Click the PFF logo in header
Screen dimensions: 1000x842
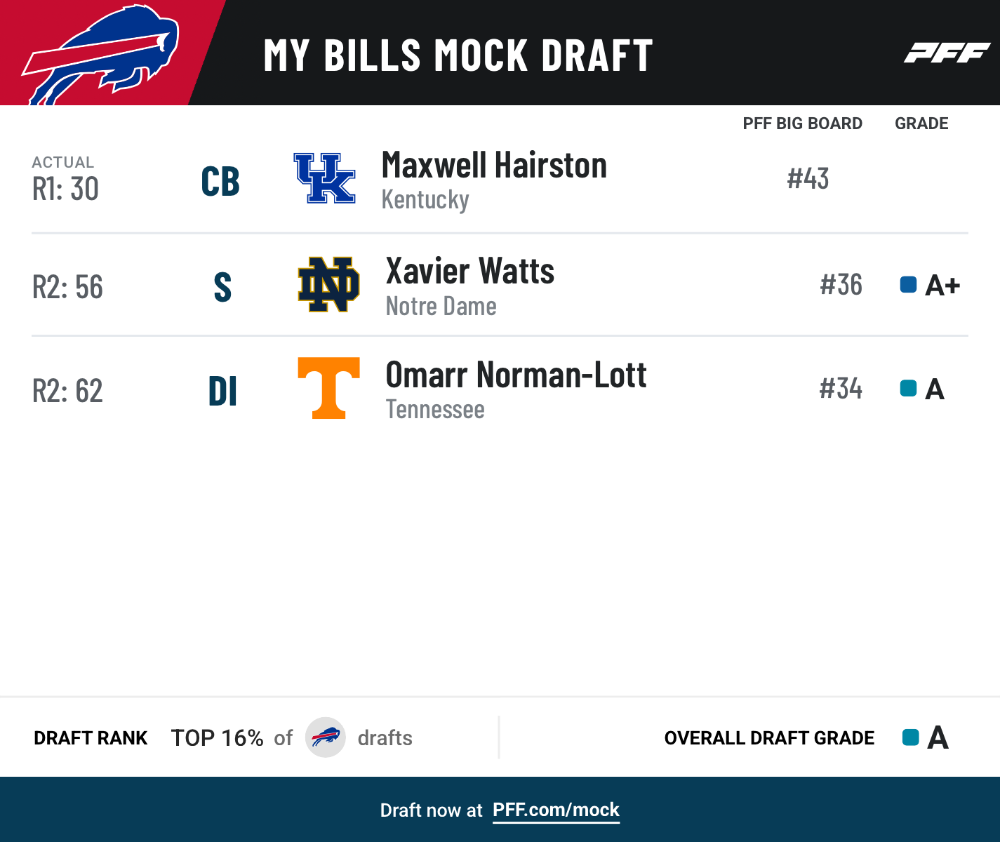coord(947,53)
